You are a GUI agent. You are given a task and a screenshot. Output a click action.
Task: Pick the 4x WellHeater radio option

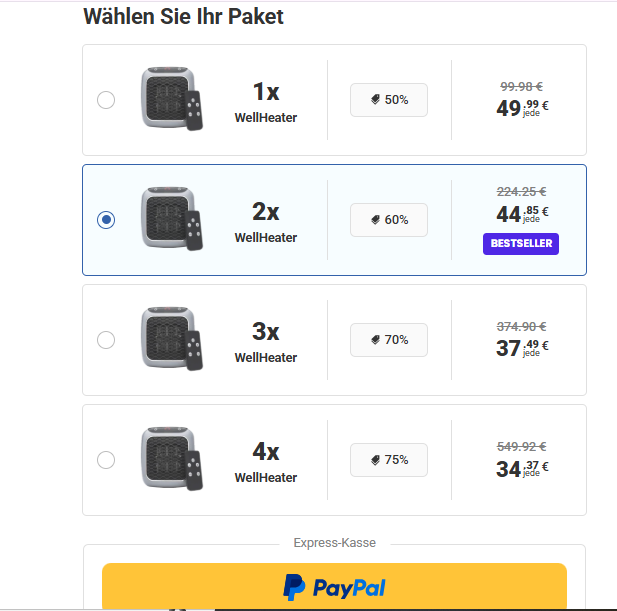tap(106, 460)
